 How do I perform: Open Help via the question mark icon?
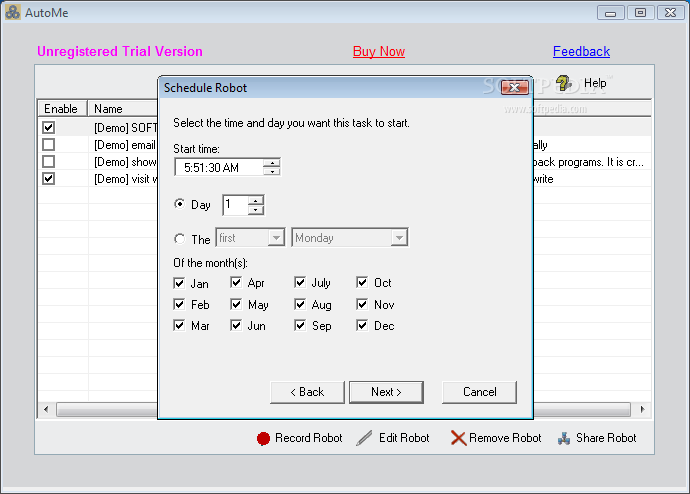click(563, 83)
